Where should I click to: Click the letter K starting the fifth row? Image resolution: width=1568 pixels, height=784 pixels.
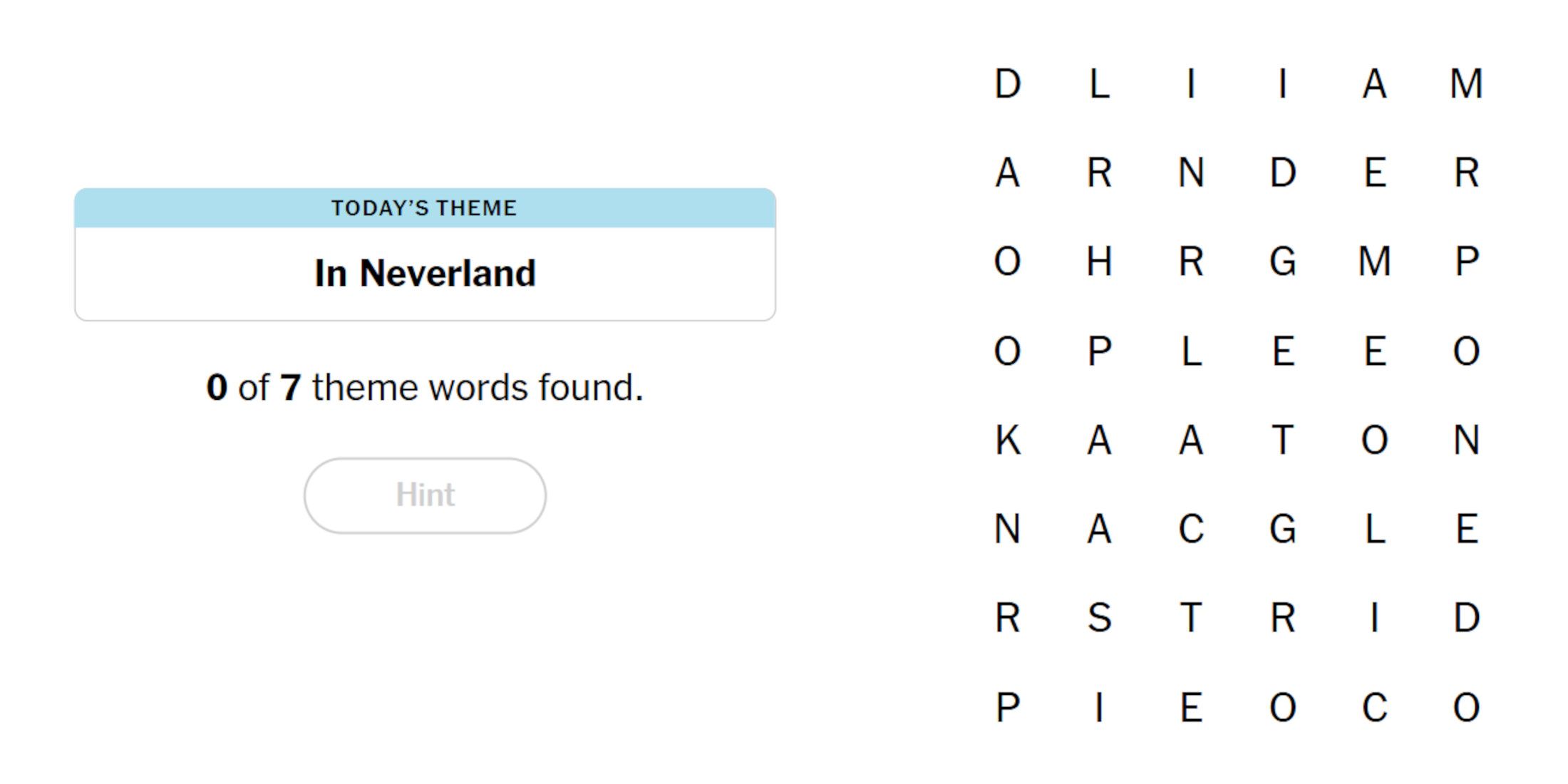click(x=1009, y=442)
